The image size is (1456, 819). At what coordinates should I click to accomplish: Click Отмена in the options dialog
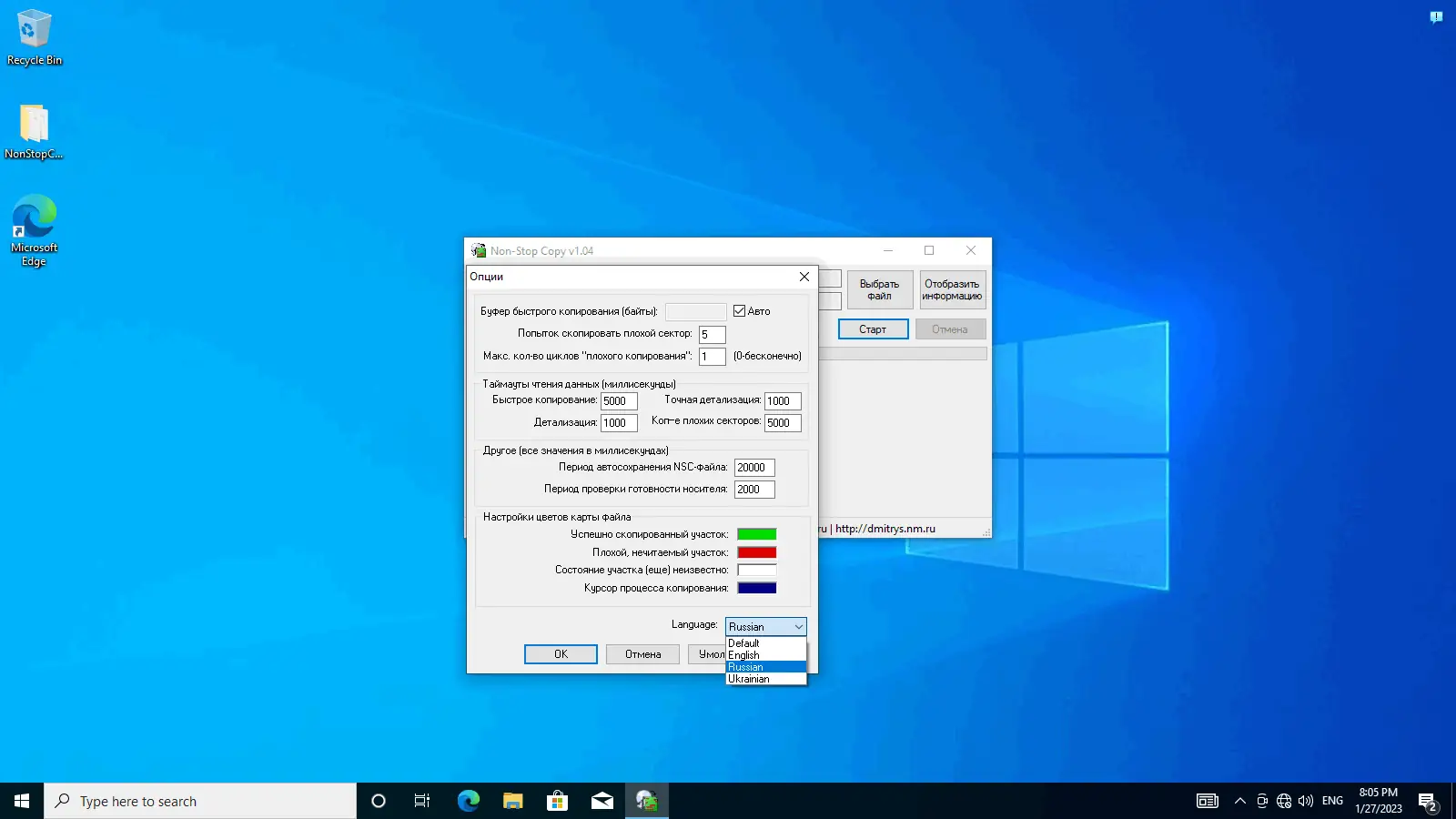tap(642, 654)
